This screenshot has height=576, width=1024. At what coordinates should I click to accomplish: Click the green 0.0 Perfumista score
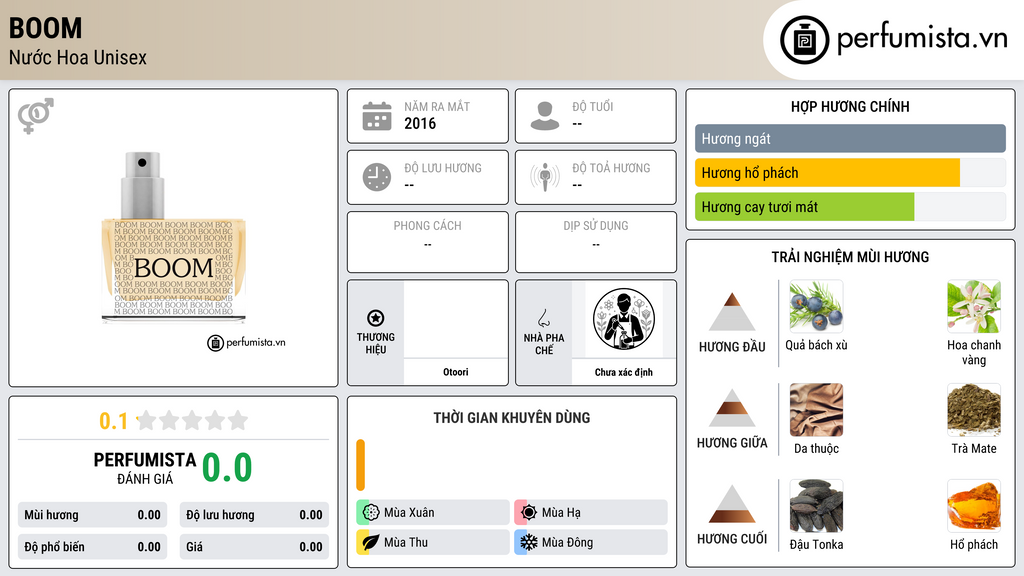(x=227, y=467)
